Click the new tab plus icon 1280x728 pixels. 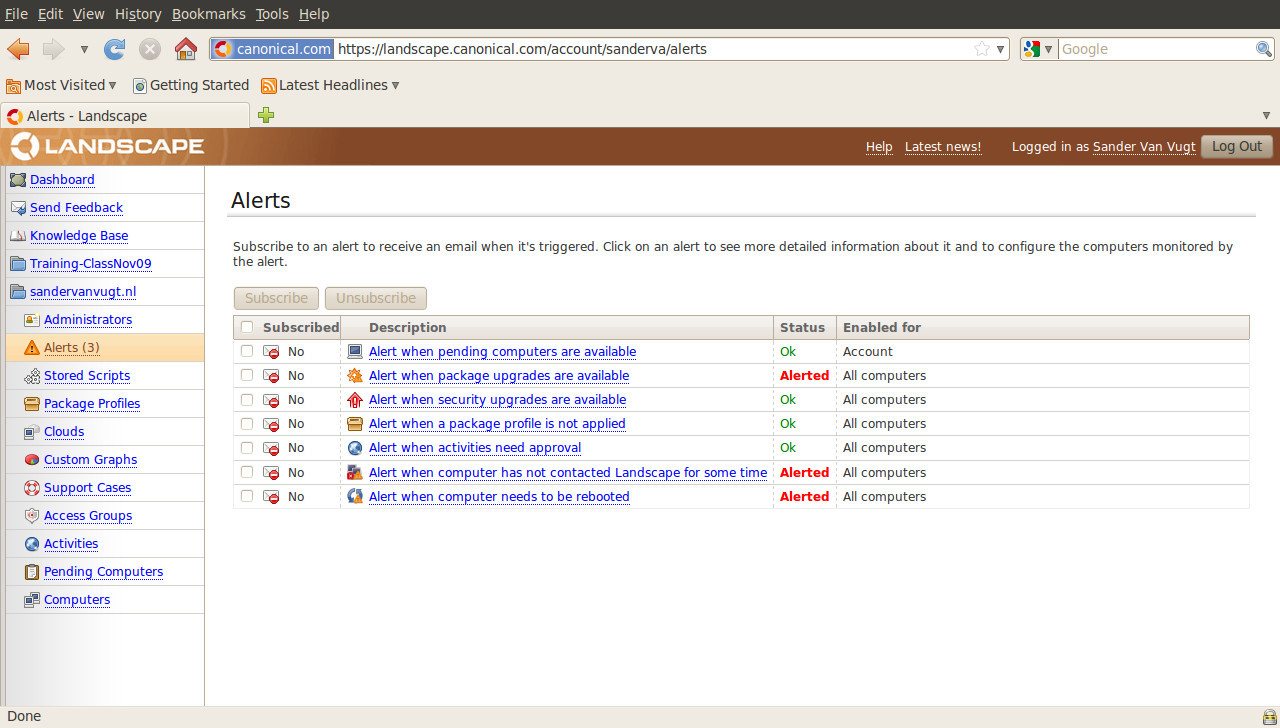click(266, 115)
